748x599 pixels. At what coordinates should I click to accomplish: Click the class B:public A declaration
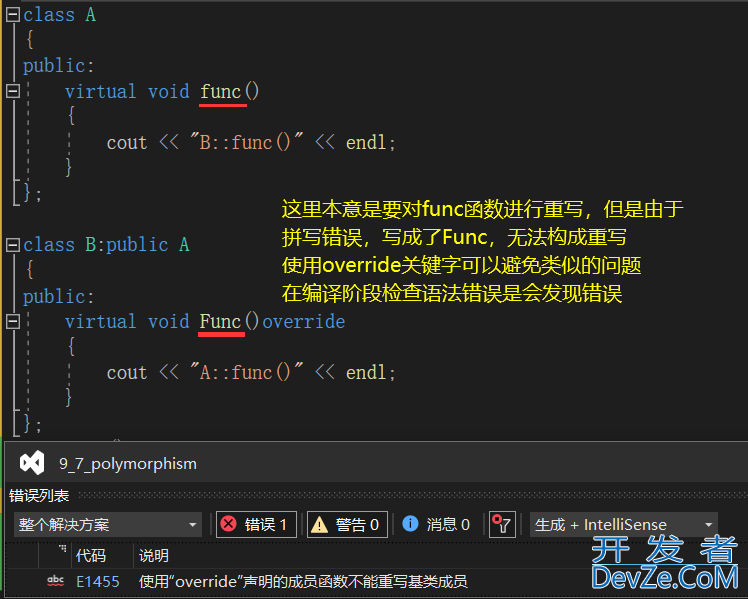click(106, 245)
